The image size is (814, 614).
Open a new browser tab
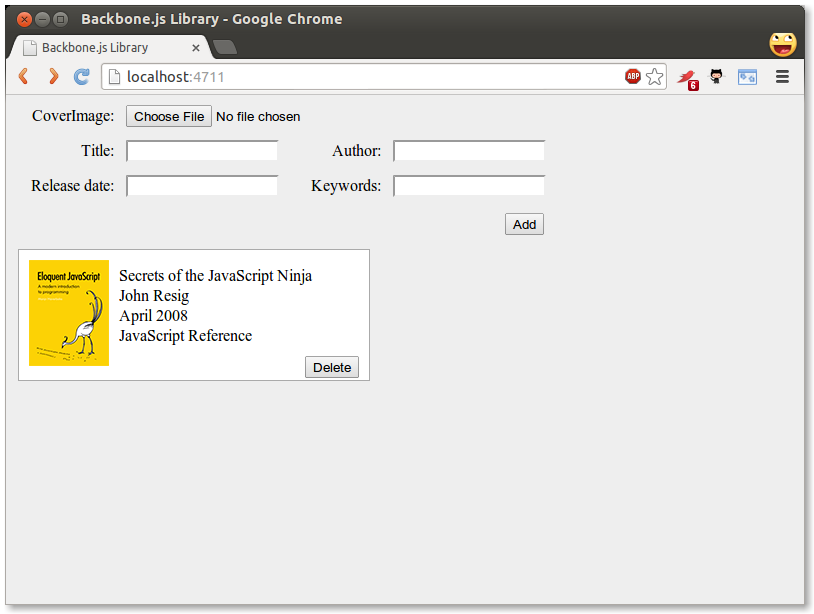click(225, 47)
